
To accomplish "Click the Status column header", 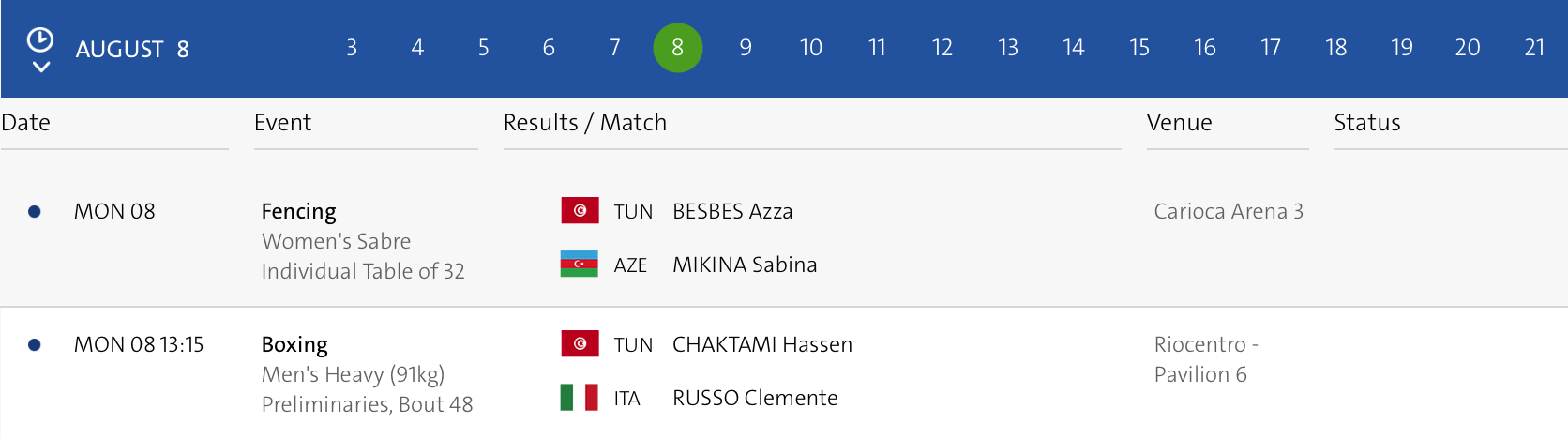I will 1367,123.
